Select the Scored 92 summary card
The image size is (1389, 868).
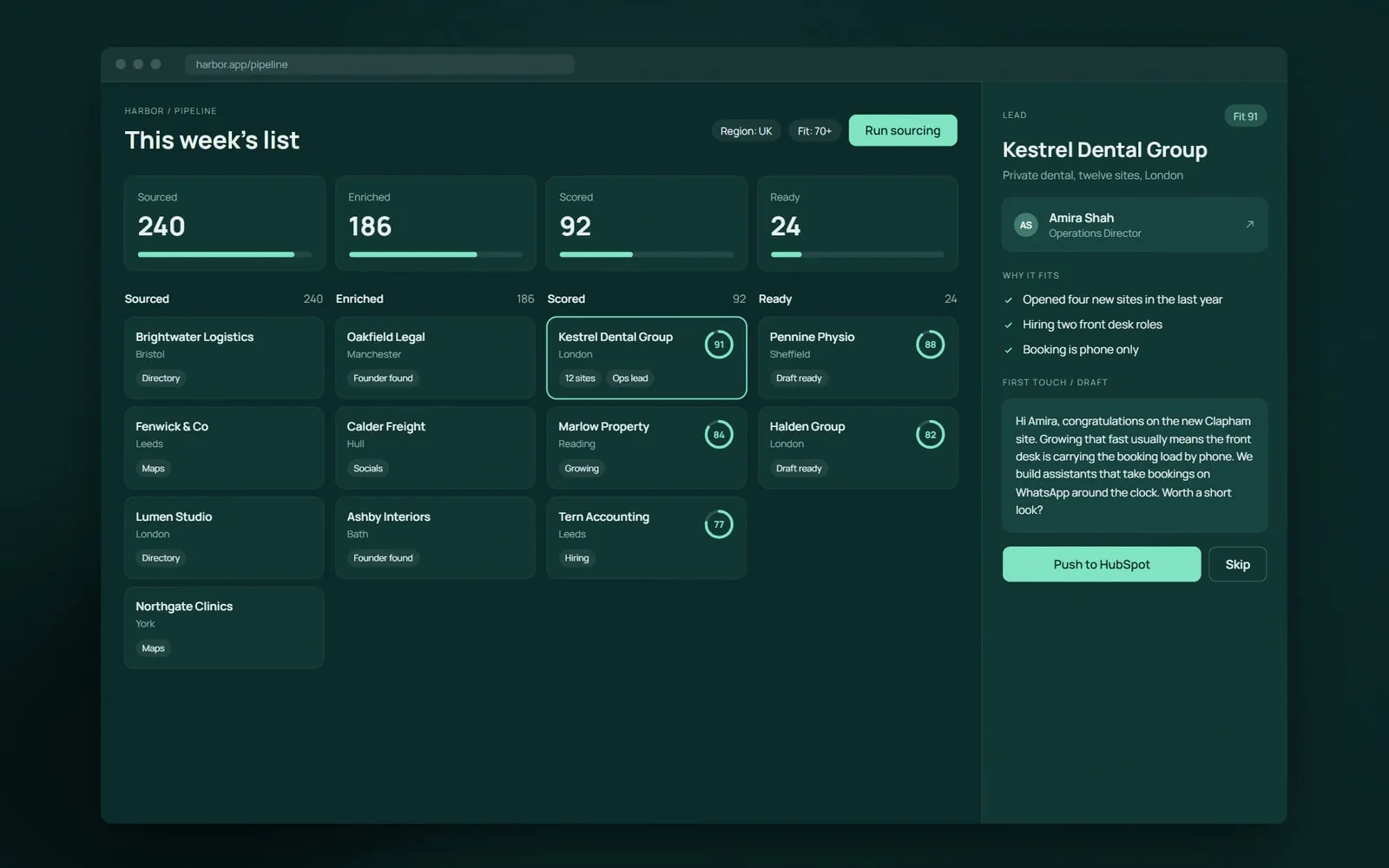point(647,223)
